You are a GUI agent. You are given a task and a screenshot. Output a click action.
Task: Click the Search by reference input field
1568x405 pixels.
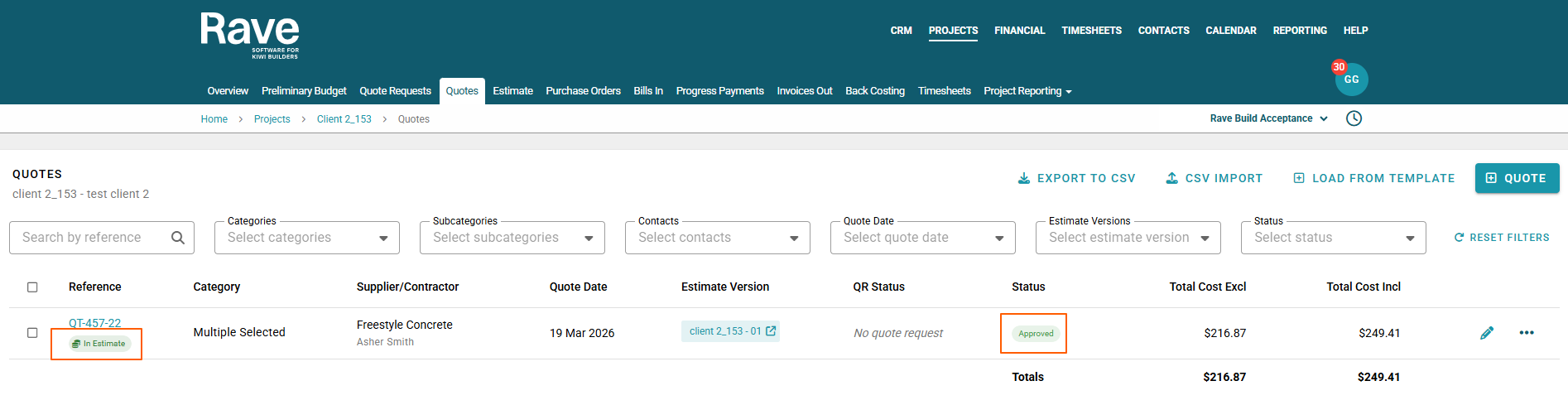pyautogui.click(x=91, y=238)
